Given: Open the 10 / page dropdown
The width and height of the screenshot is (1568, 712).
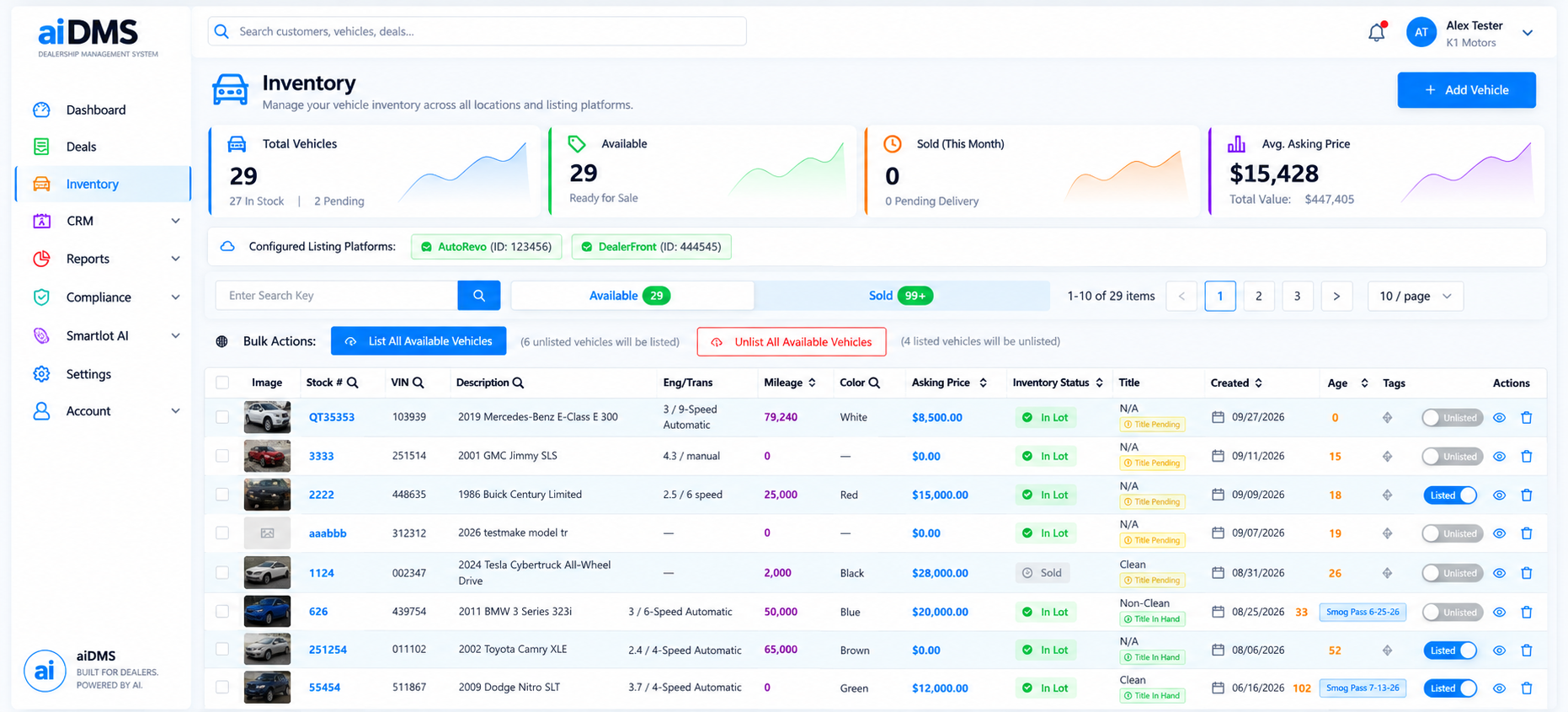Looking at the screenshot, I should coord(1416,296).
